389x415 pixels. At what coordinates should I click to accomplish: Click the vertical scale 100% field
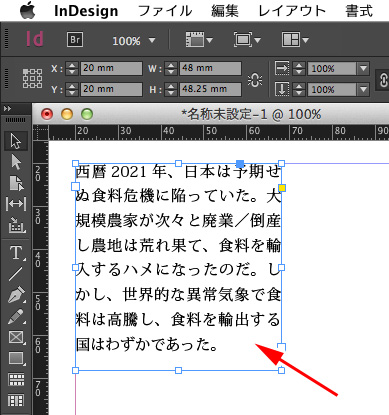pyautogui.click(x=332, y=89)
